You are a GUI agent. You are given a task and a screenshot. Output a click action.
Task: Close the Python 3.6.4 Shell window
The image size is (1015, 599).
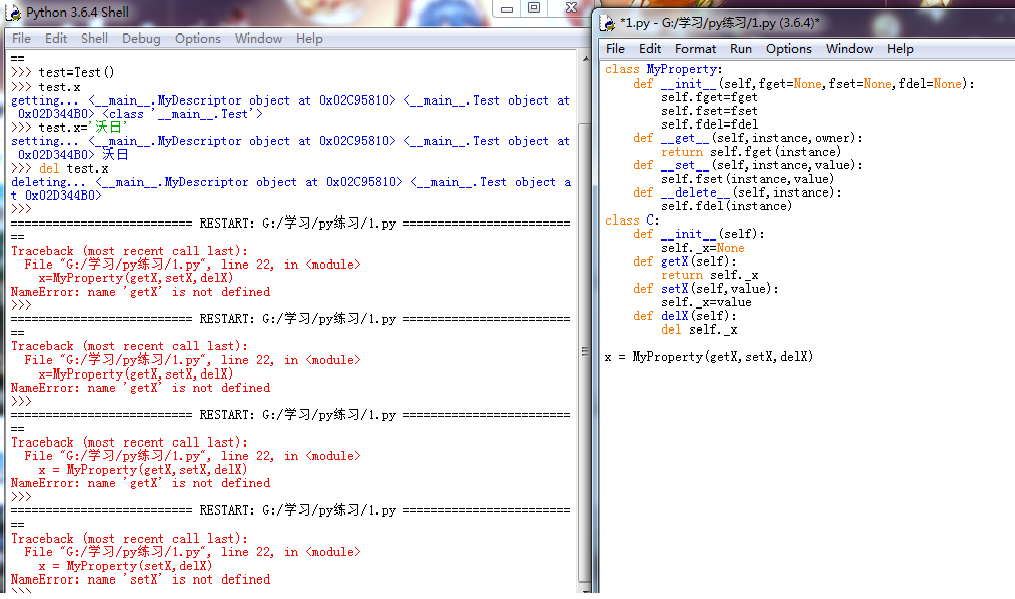point(569,8)
